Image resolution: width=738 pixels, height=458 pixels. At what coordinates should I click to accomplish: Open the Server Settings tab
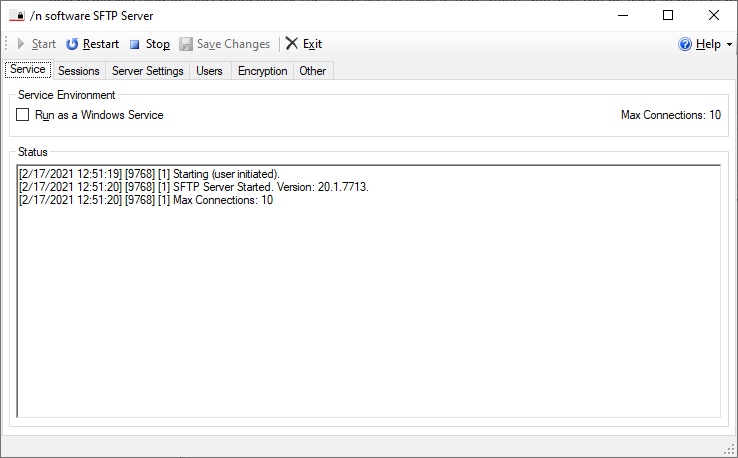pyautogui.click(x=147, y=71)
